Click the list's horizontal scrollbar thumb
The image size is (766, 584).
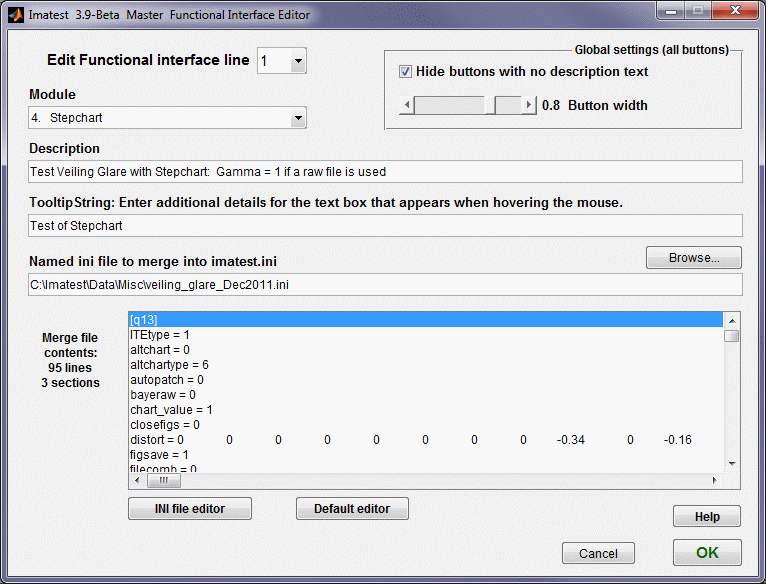click(164, 481)
